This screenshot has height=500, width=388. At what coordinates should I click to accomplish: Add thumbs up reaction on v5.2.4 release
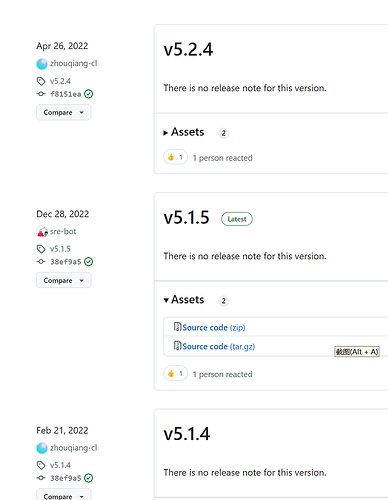click(x=175, y=157)
